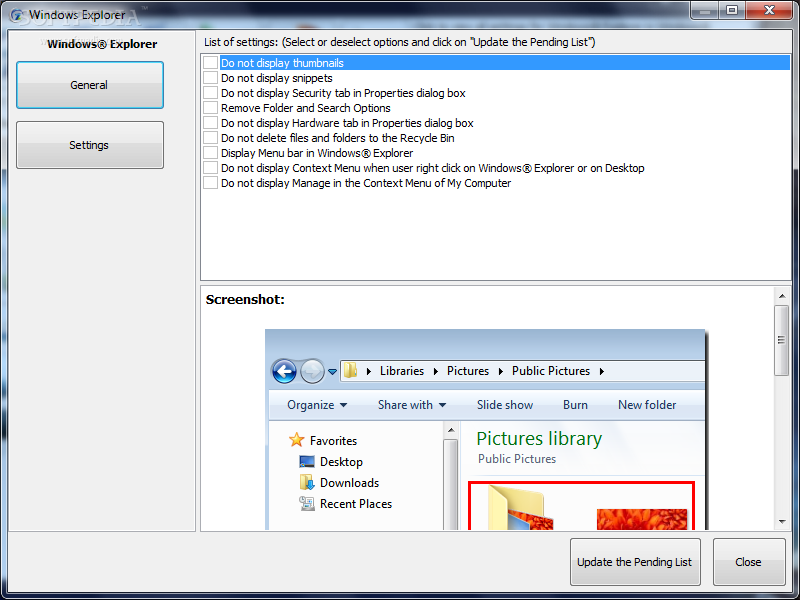Click the app icon in title bar
This screenshot has height=600, width=800.
pos(17,15)
